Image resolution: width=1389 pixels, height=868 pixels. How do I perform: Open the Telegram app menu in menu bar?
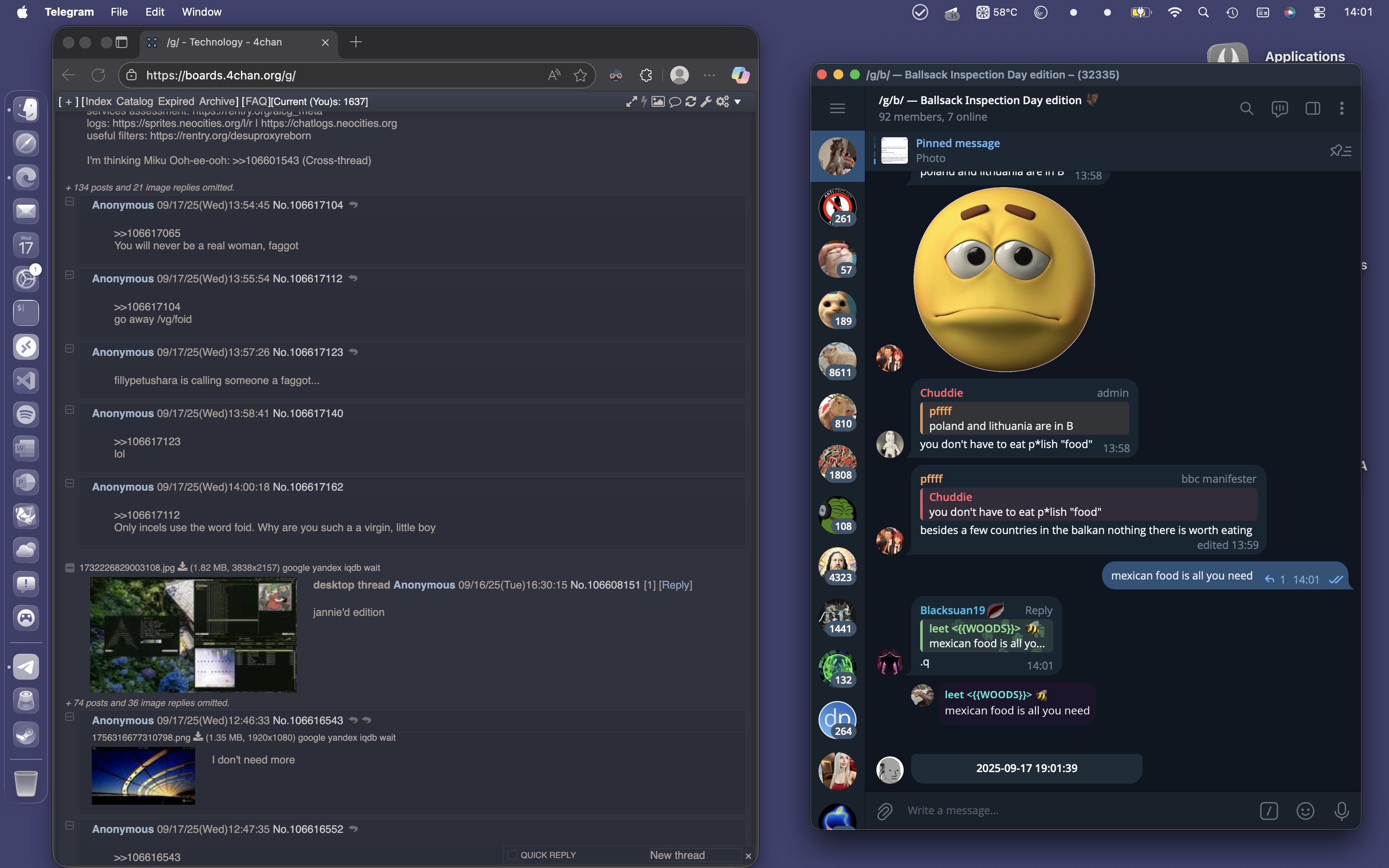point(69,12)
